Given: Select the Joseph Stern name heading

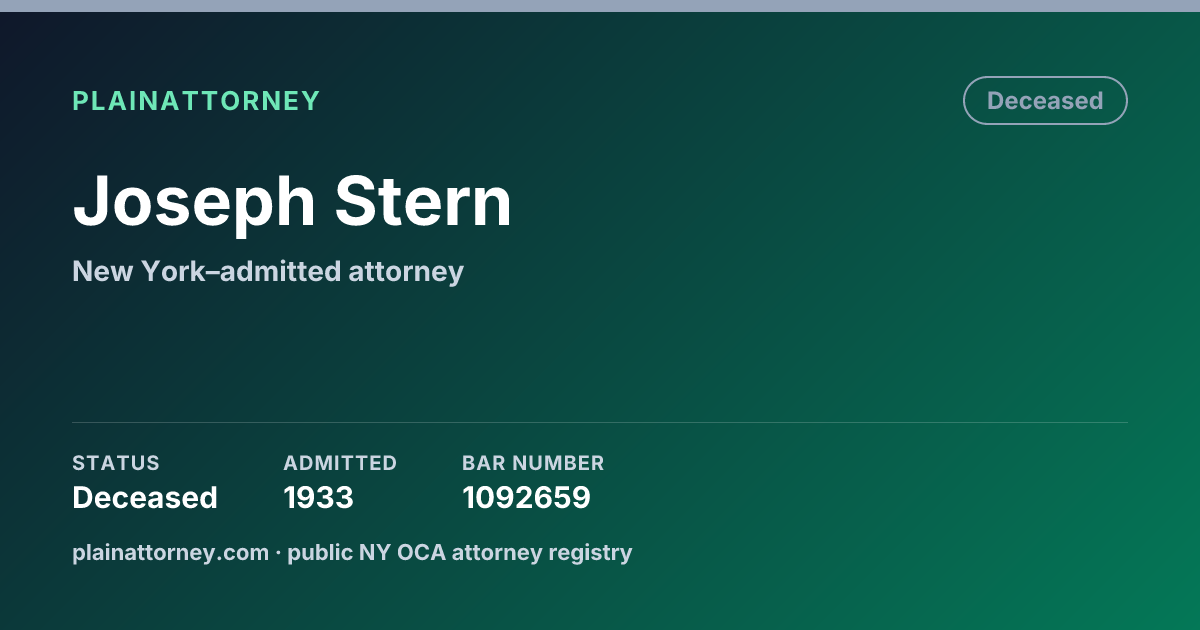Looking at the screenshot, I should [x=292, y=201].
